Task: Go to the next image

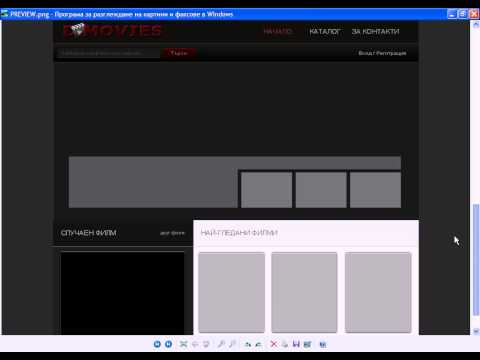Action: [x=169, y=344]
